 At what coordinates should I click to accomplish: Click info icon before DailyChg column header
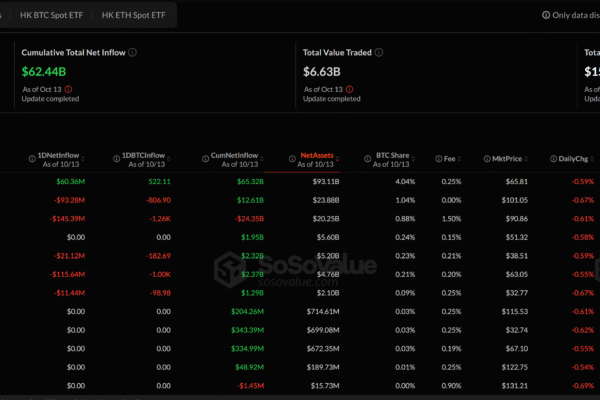551,158
